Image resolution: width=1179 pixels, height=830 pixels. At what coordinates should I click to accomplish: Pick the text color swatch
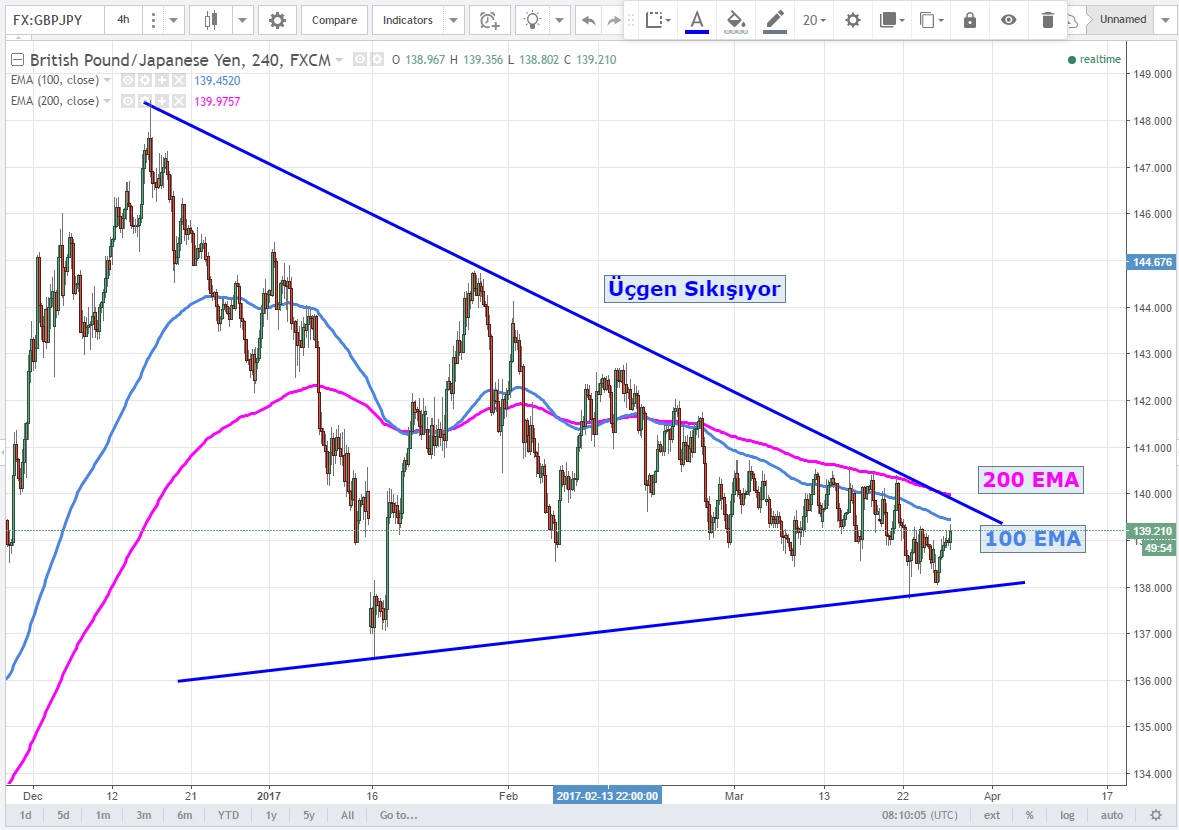[697, 20]
